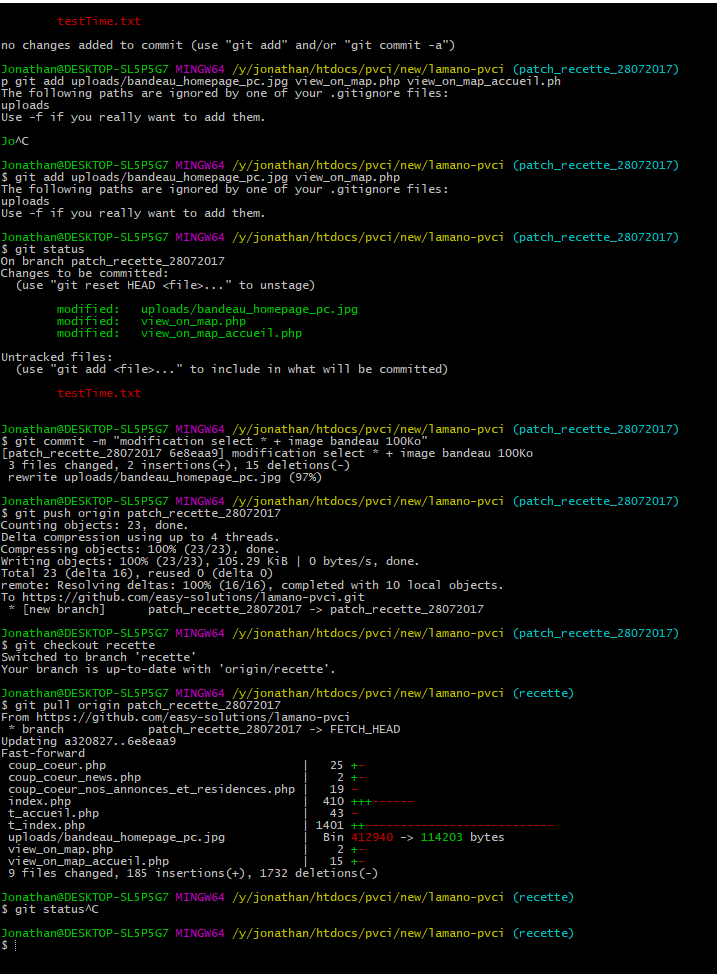Image resolution: width=717 pixels, height=974 pixels.
Task: Click t_accueil.php in the changed files
Action: click(53, 813)
